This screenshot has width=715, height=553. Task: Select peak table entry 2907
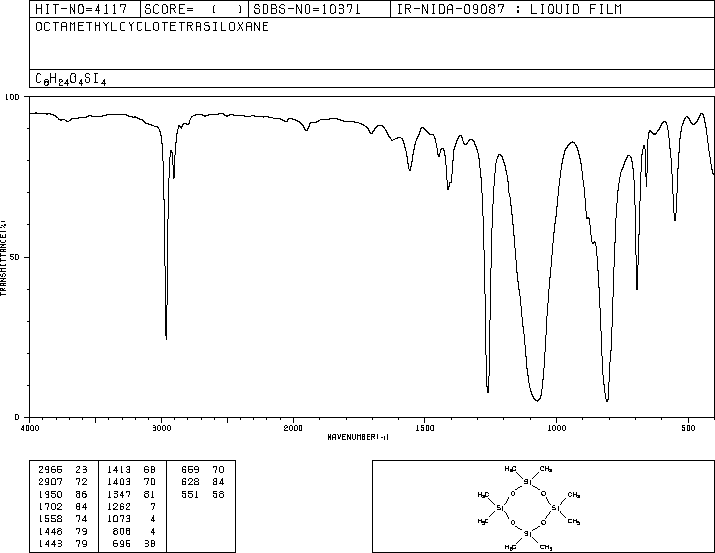point(50,482)
